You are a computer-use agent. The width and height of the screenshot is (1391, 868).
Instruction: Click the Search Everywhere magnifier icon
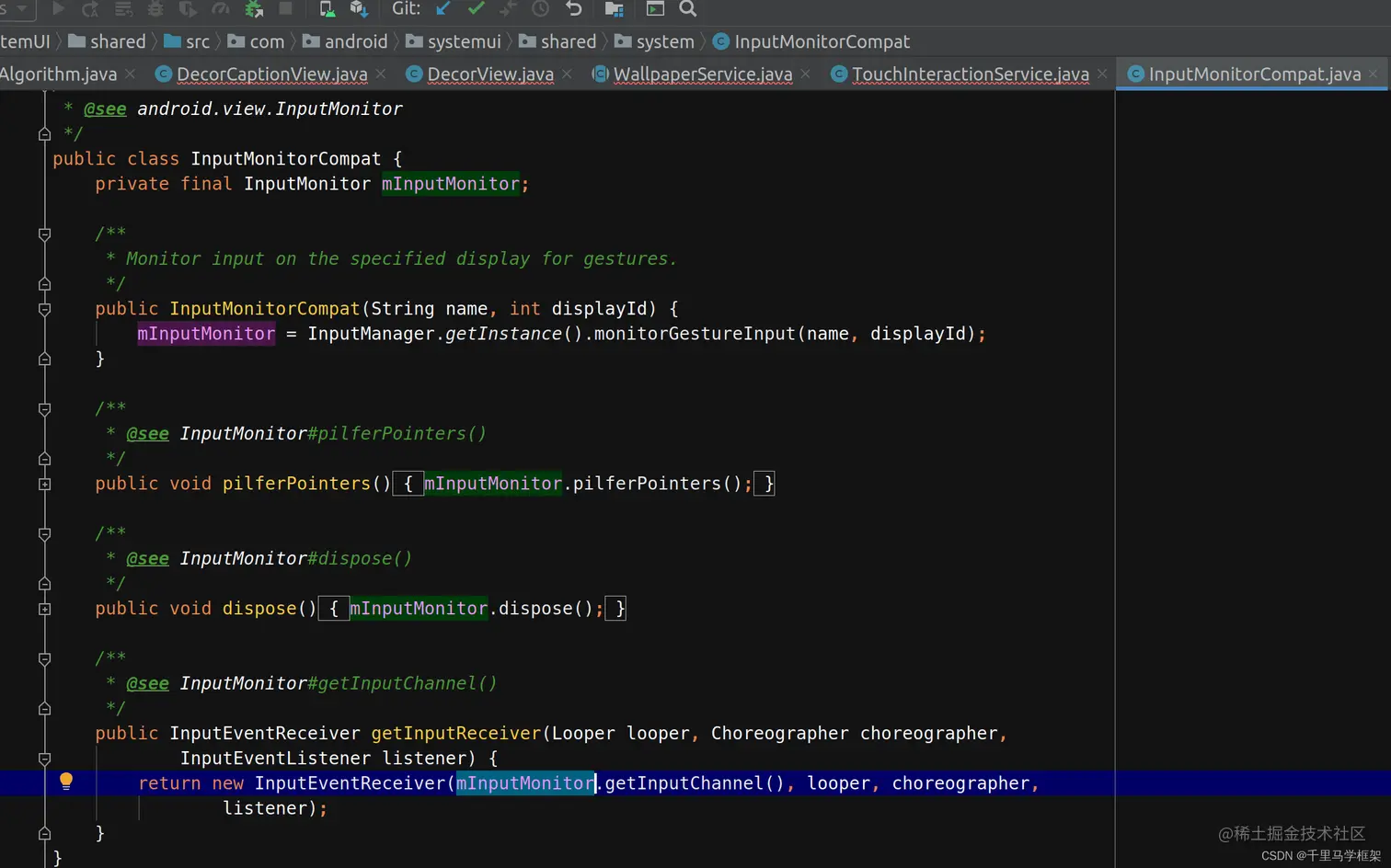pos(688,9)
